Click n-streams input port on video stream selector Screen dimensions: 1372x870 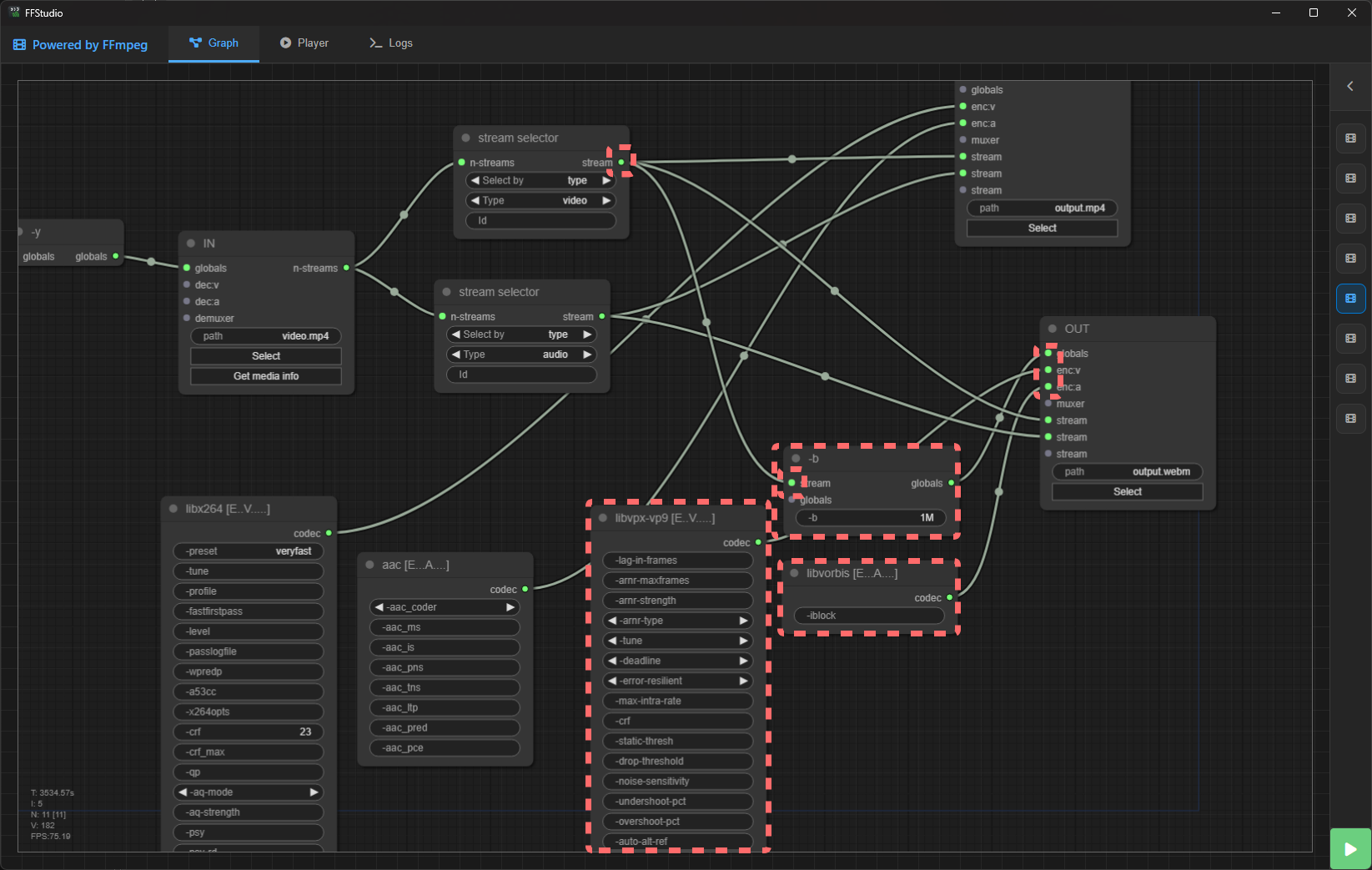click(x=461, y=163)
